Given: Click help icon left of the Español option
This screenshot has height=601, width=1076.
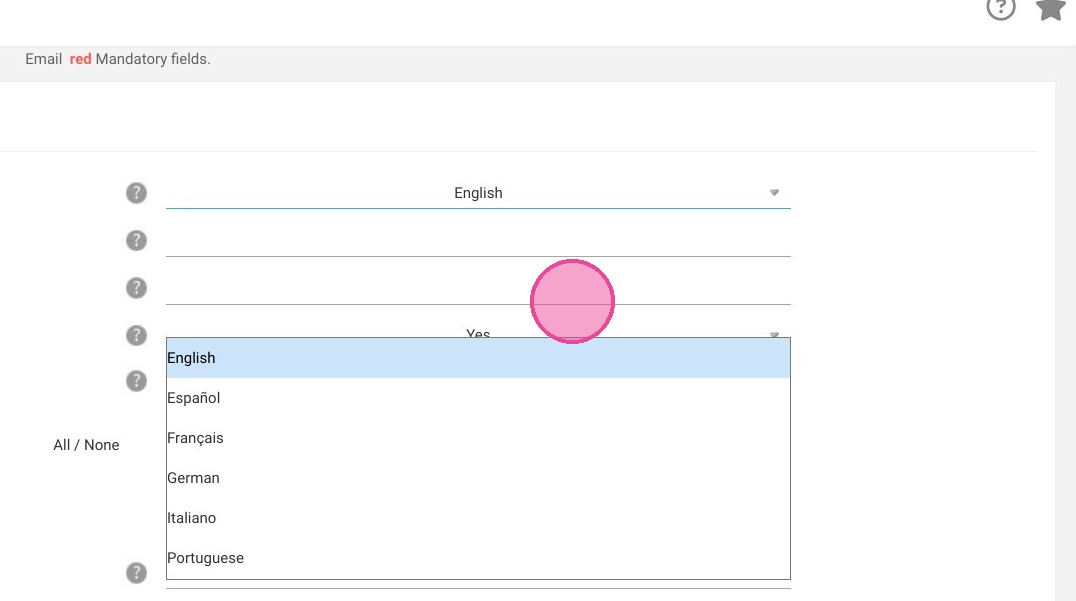Looking at the screenshot, I should (137, 381).
